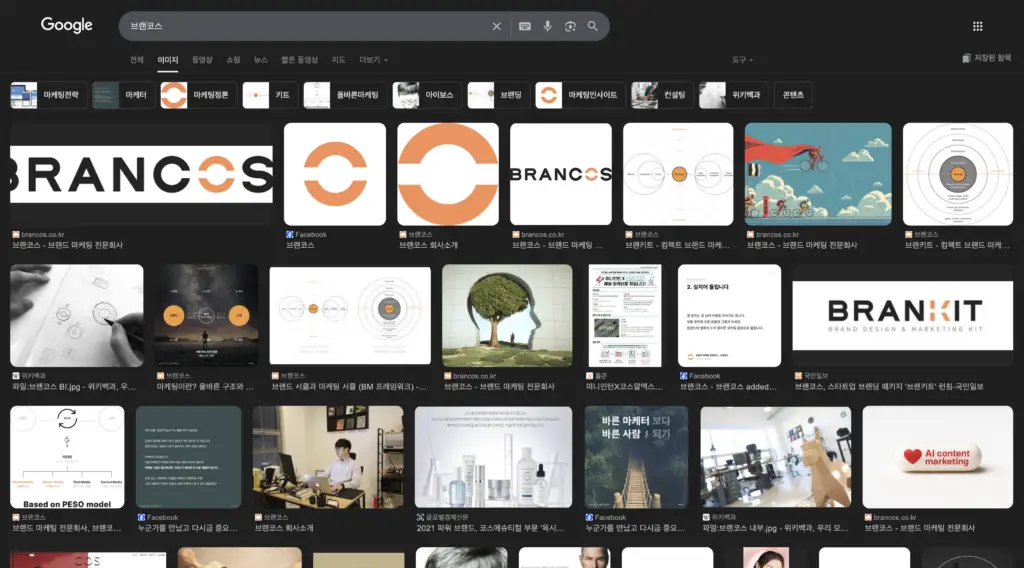
Task: Open 저장된 항목 saved items
Action: [986, 58]
